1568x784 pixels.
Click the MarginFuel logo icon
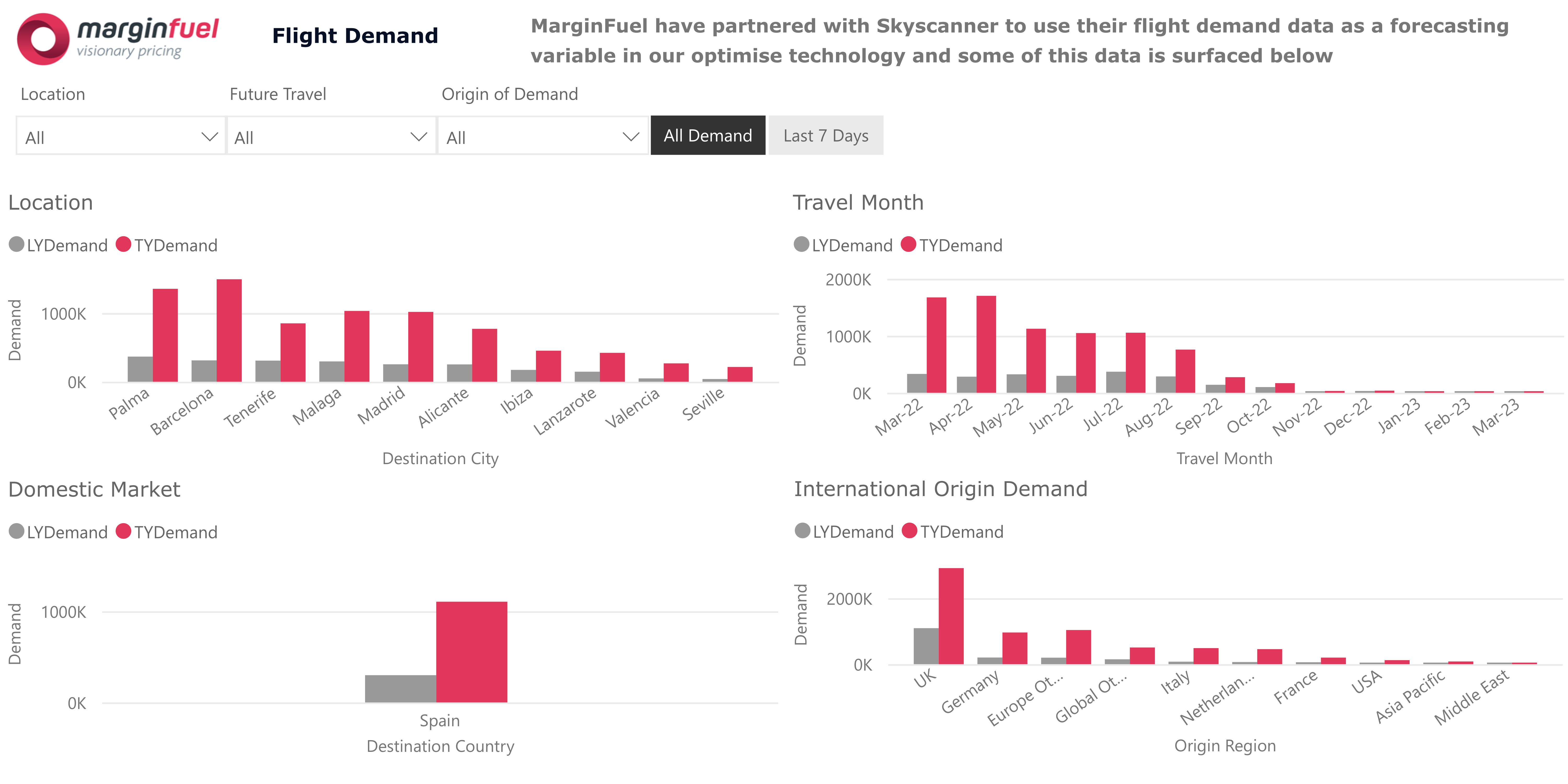click(x=43, y=39)
